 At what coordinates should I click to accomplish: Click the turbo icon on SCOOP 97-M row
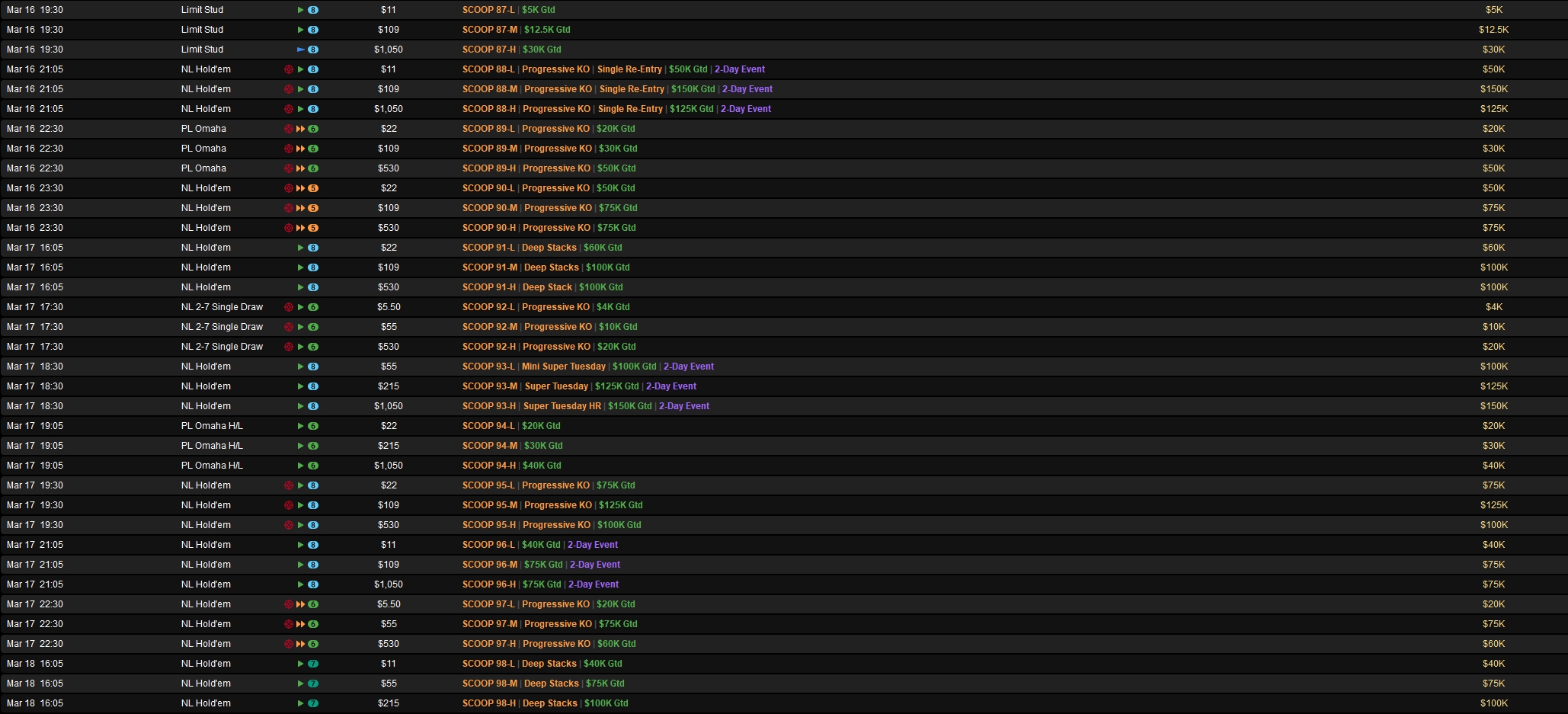(x=300, y=624)
